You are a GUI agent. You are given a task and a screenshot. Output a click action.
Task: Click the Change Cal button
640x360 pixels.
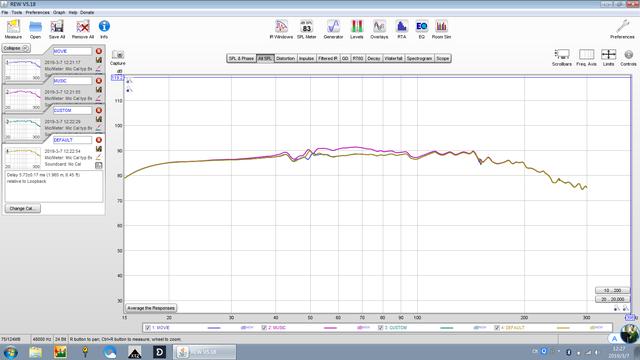22,209
